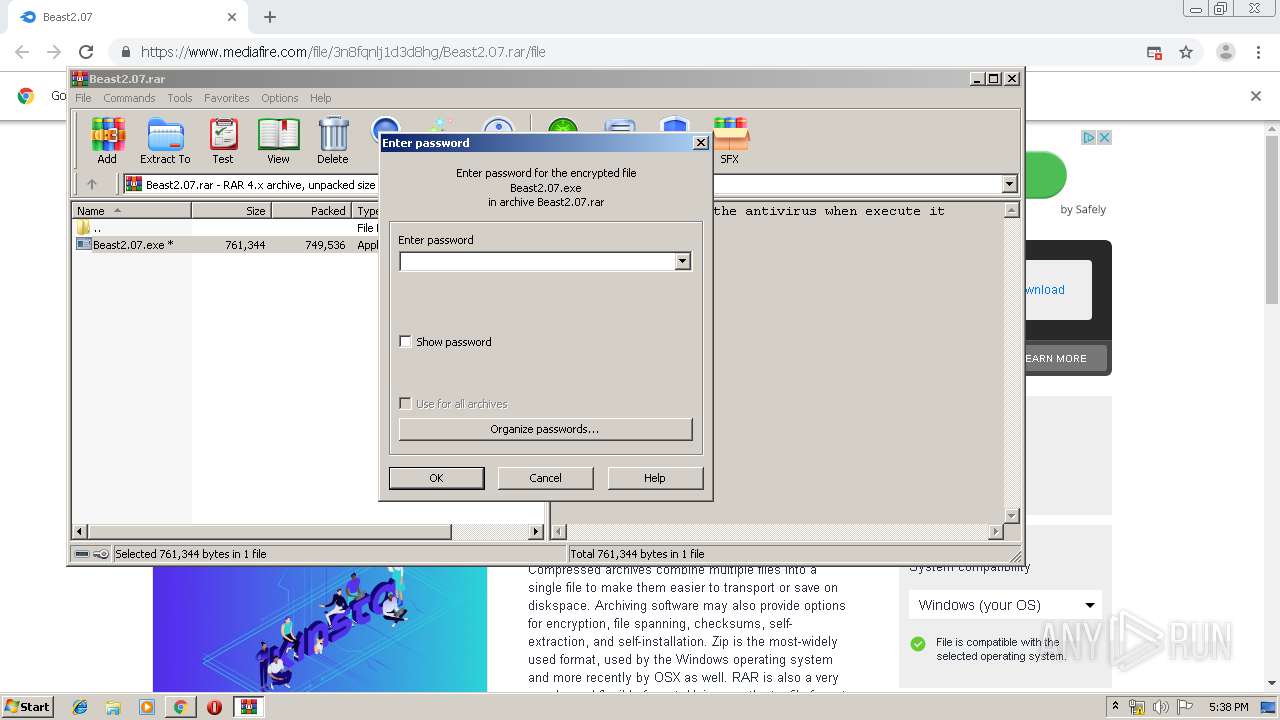This screenshot has height=720, width=1280.
Task: Open Opera from taskbar
Action: (x=214, y=707)
